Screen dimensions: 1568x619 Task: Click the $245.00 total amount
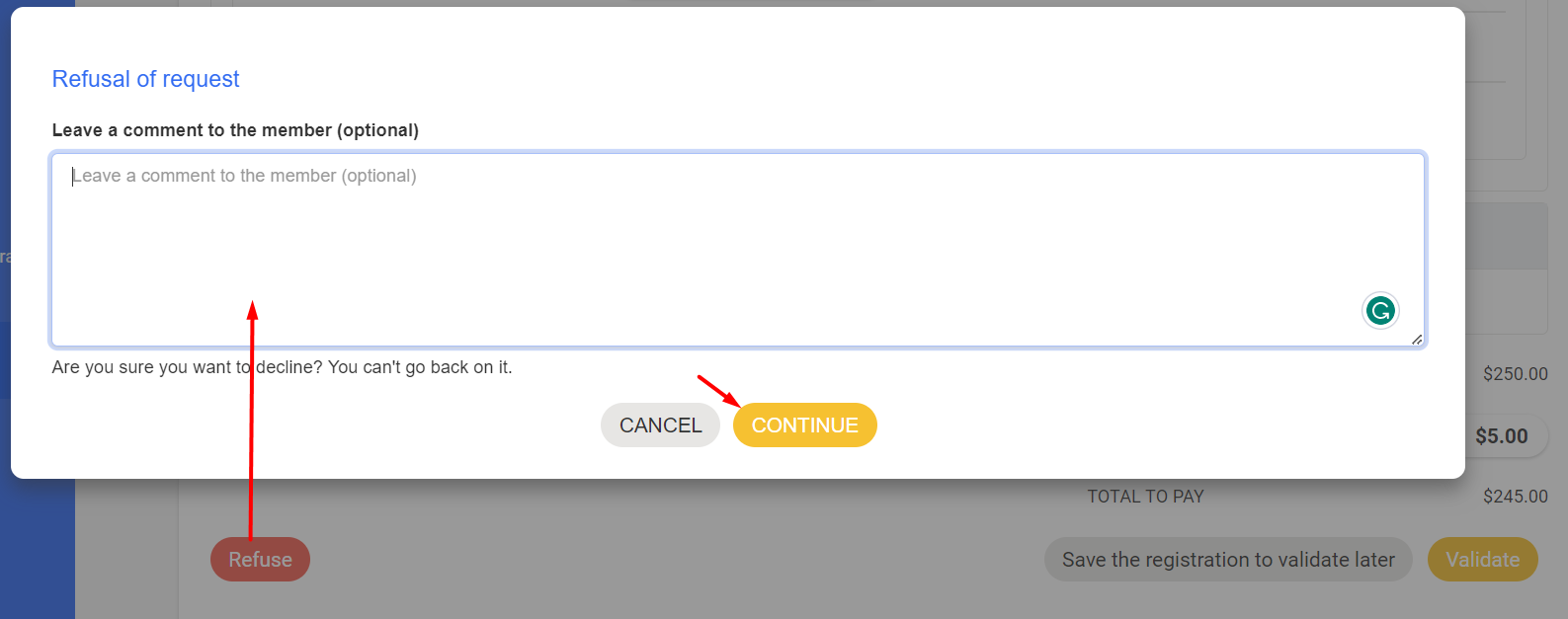(1515, 497)
